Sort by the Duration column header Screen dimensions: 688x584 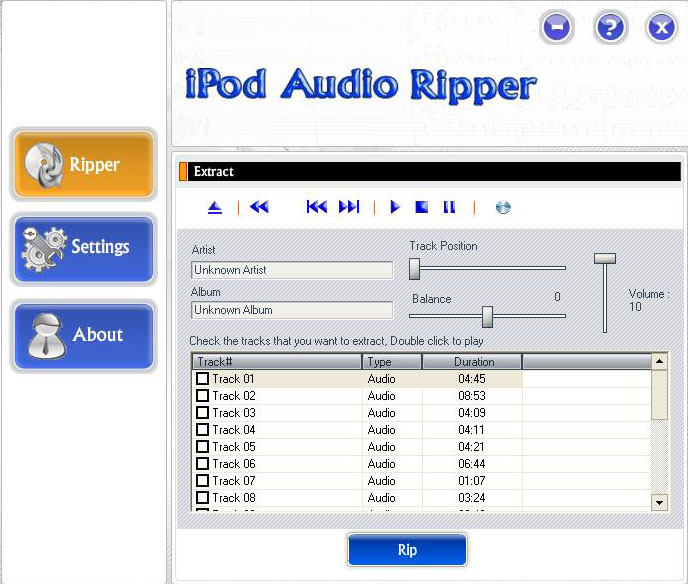(473, 362)
